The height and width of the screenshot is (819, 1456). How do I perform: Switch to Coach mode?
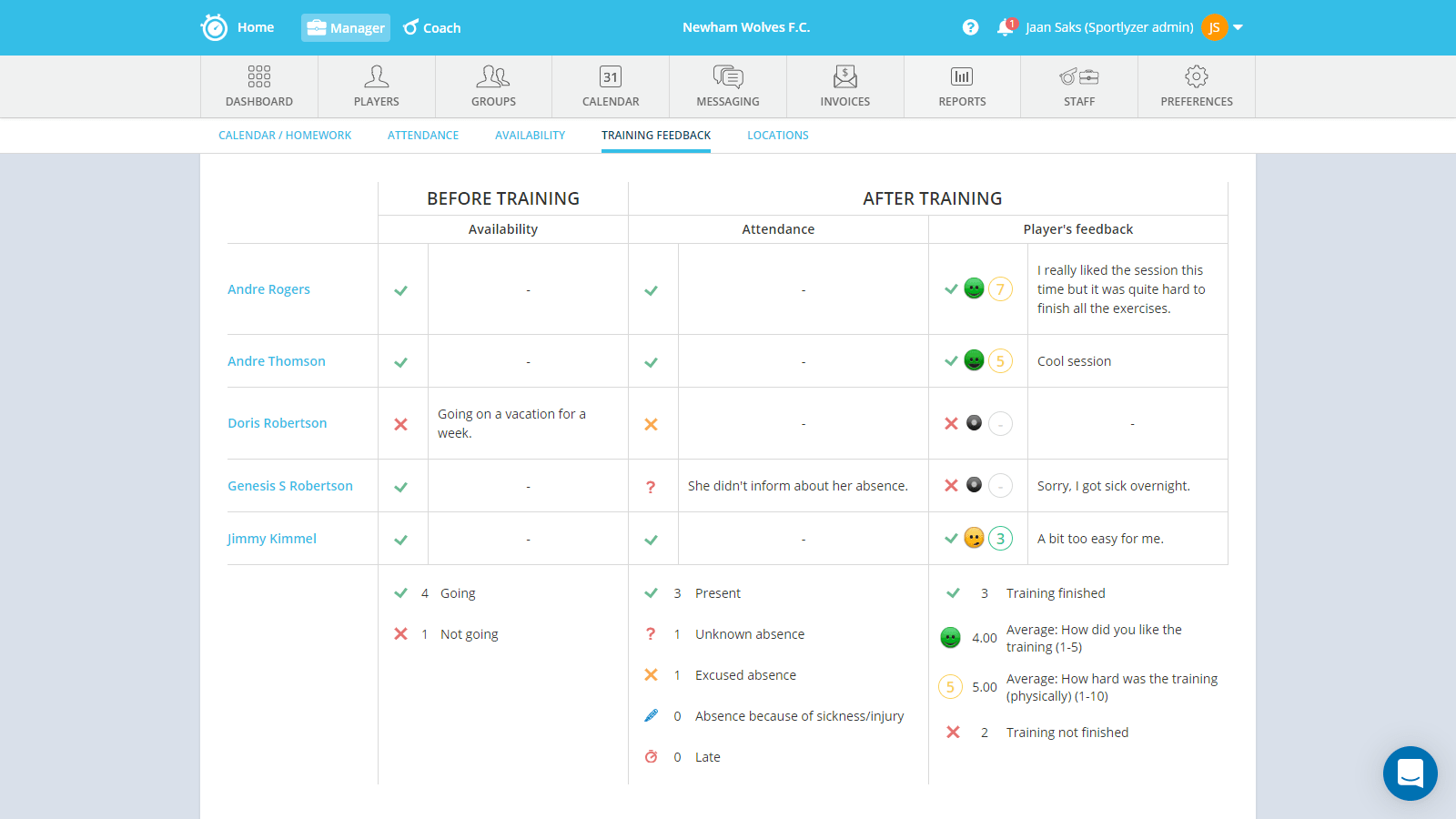[432, 27]
